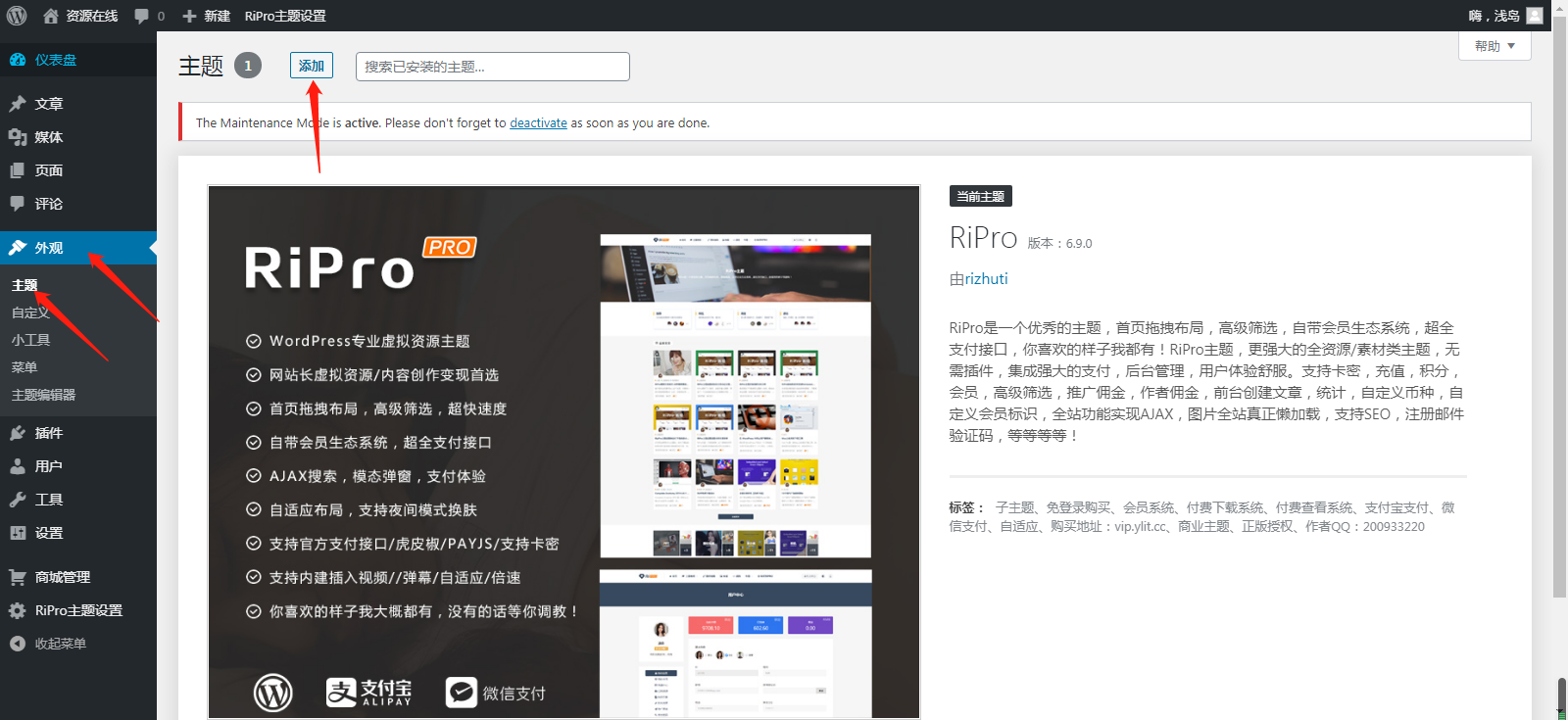This screenshot has width=1568, height=720.
Task: Click the deactivate maintenance mode link
Action: click(538, 123)
